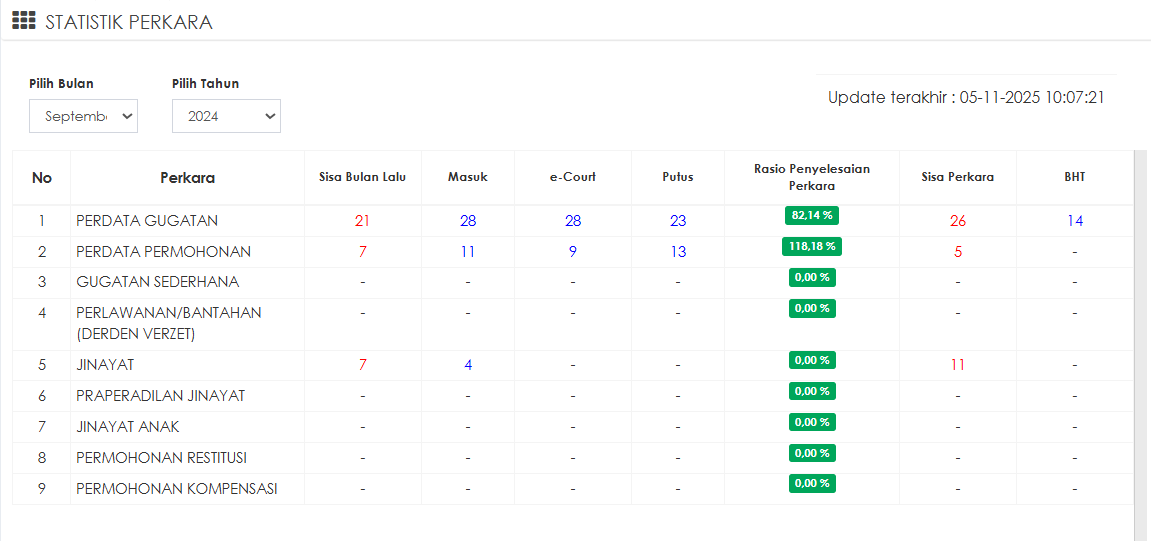This screenshot has height=541, width=1151.
Task: Click the e-Court column header
Action: [x=573, y=177]
